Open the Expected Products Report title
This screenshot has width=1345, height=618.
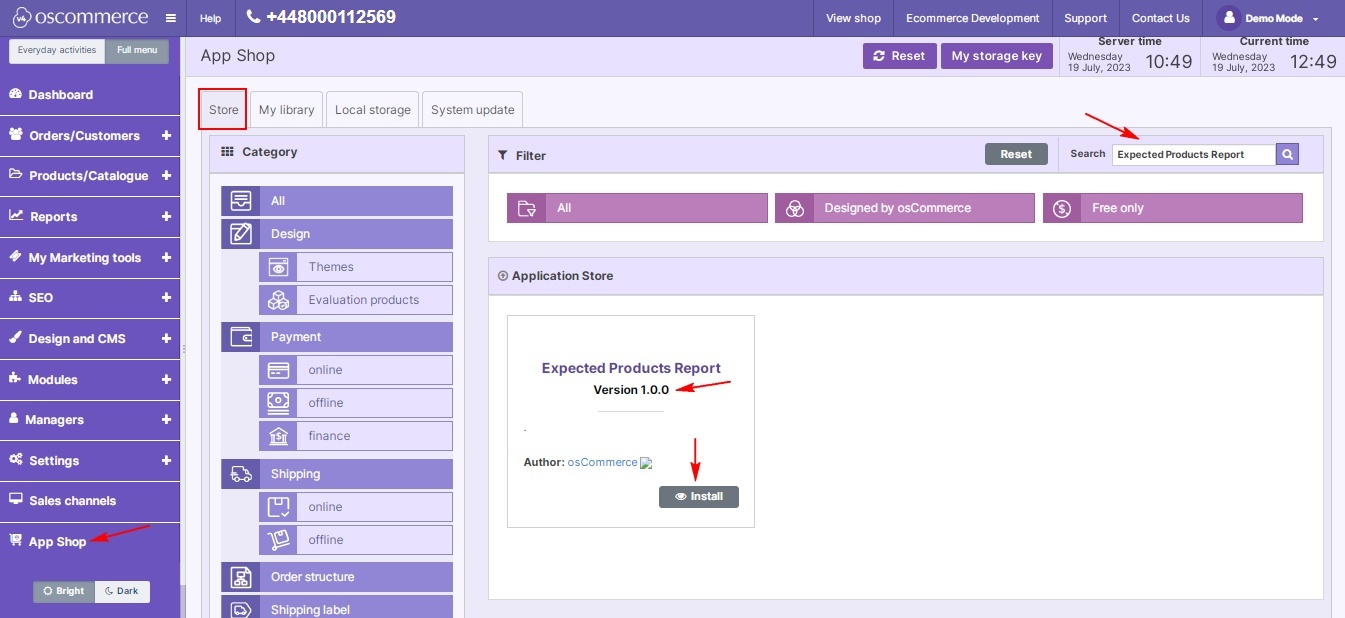click(631, 368)
